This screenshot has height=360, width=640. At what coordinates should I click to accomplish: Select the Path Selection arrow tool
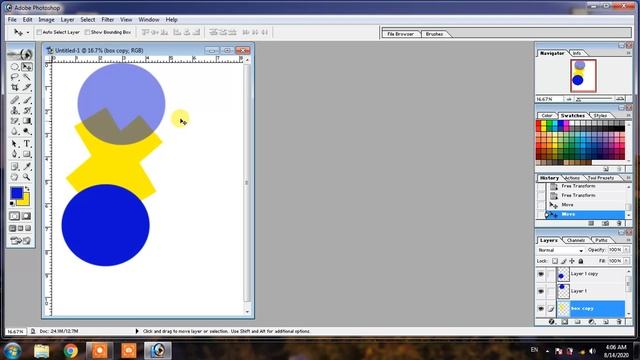pos(15,144)
